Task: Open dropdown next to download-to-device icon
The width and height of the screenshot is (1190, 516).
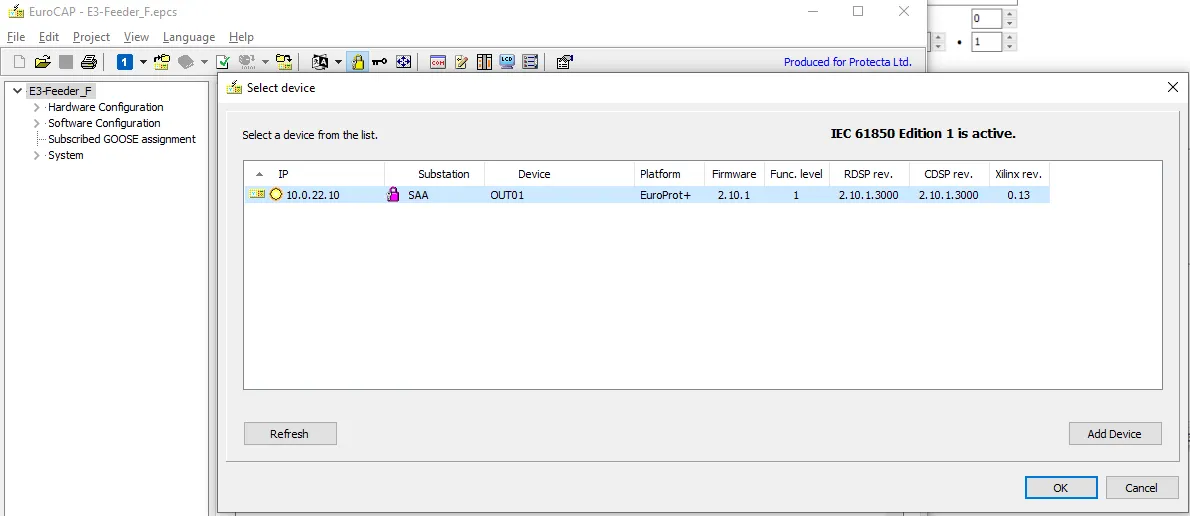Action: (x=265, y=62)
